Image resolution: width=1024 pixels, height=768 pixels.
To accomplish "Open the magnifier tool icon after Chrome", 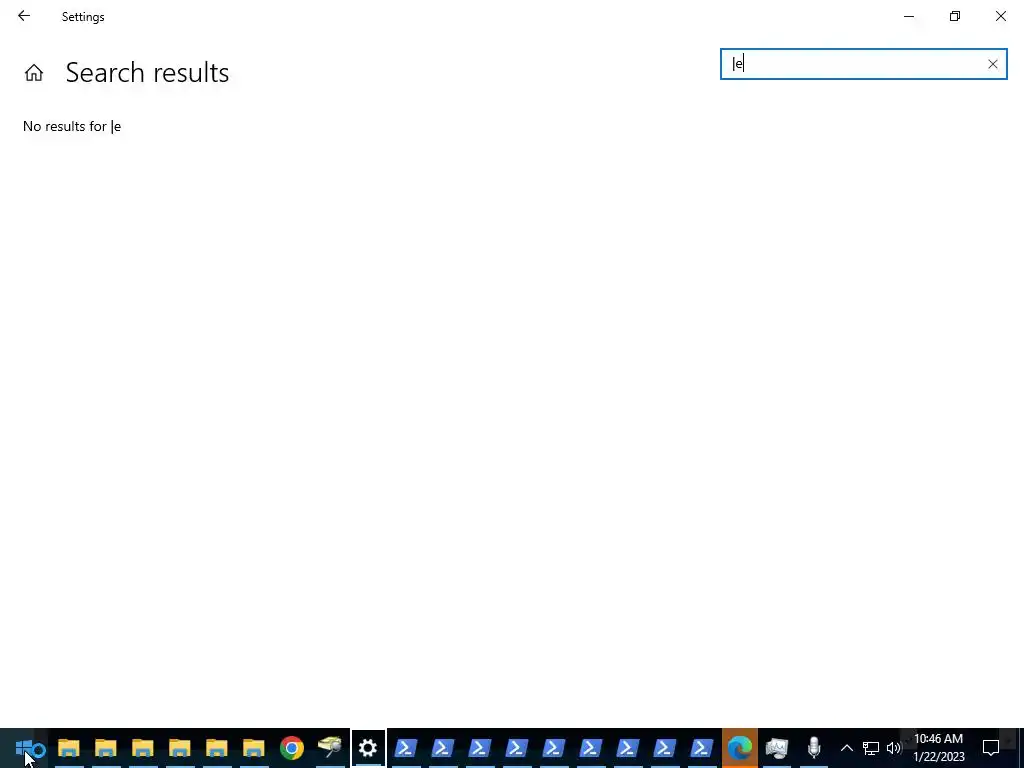I will coord(330,748).
